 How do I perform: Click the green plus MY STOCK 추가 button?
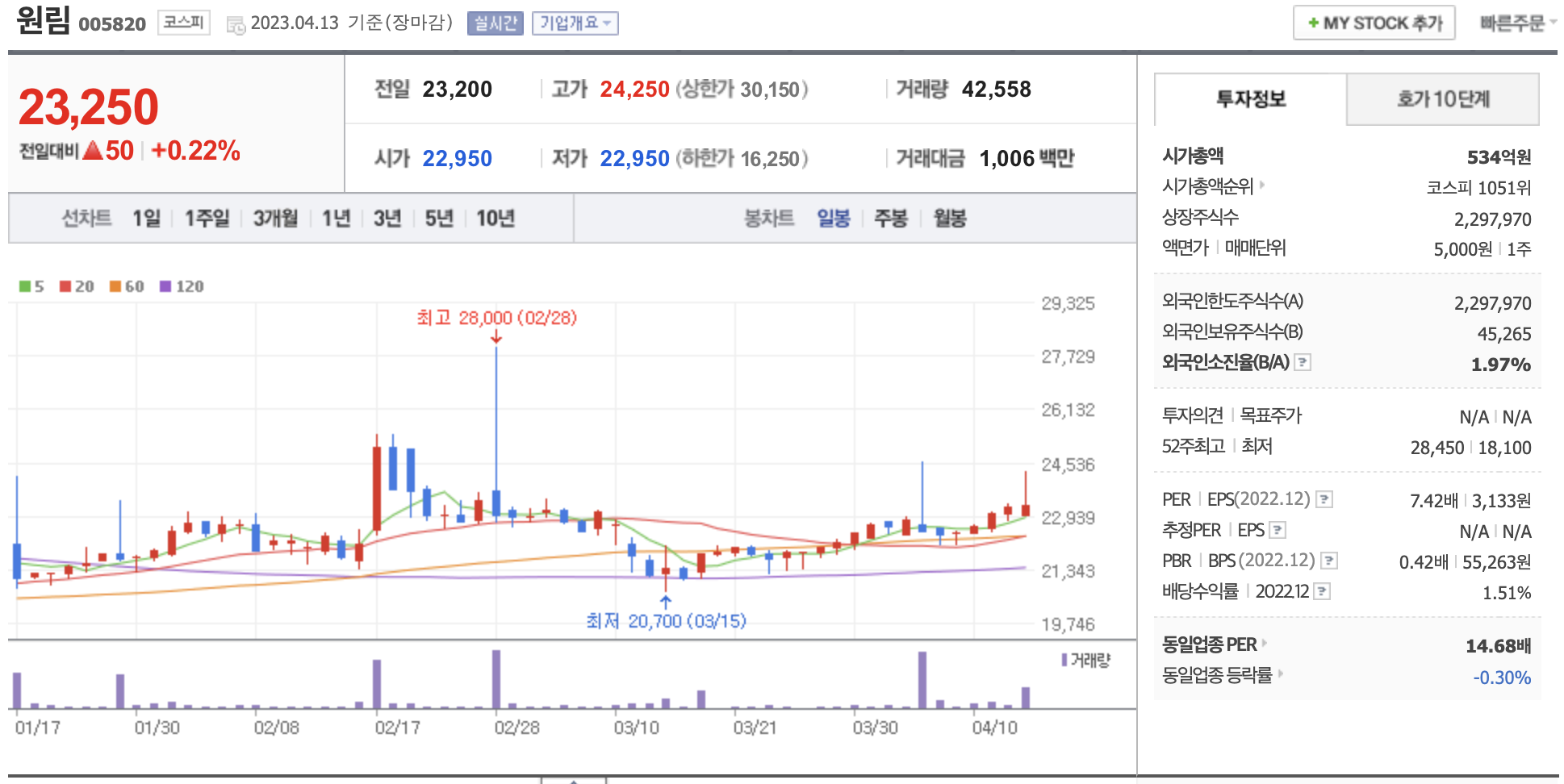point(1374,23)
